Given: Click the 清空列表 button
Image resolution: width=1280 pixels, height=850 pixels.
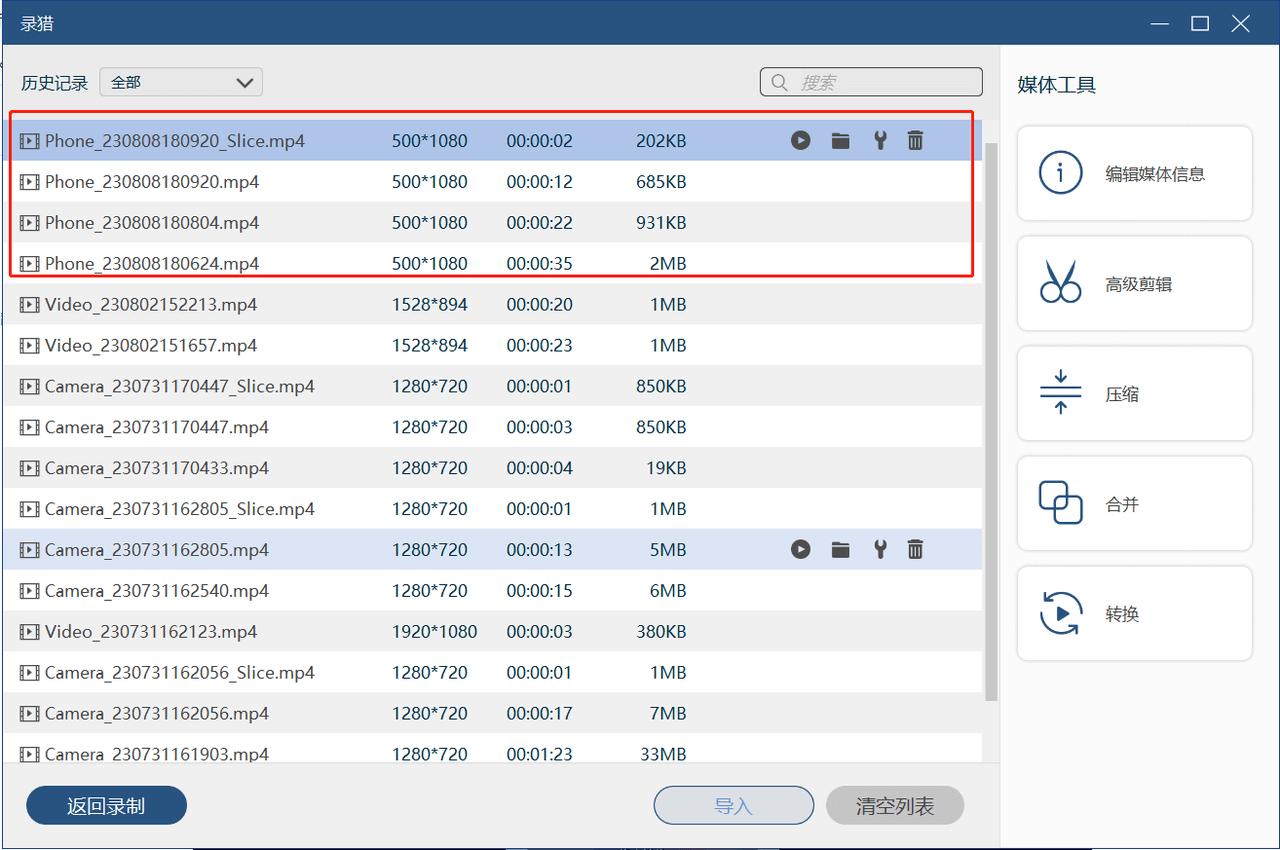Looking at the screenshot, I should click(894, 805).
